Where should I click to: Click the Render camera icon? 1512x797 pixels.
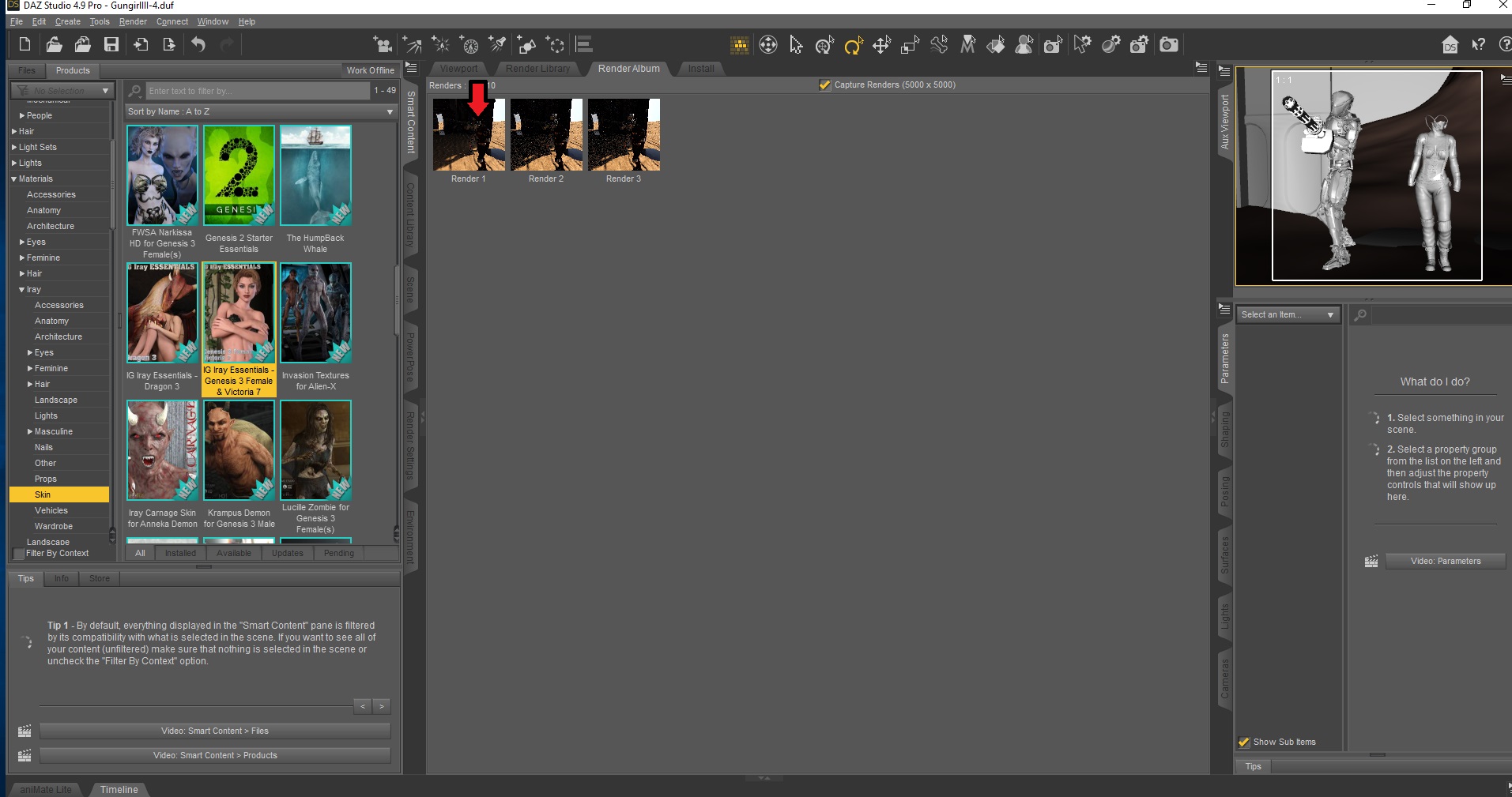coord(1168,45)
